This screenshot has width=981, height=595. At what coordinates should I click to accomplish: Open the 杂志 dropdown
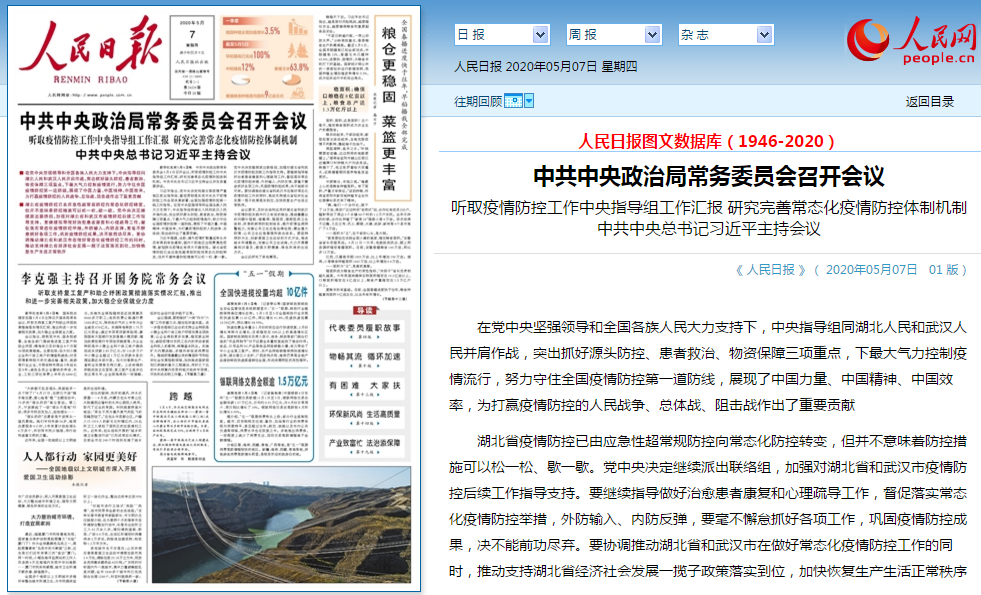(726, 34)
